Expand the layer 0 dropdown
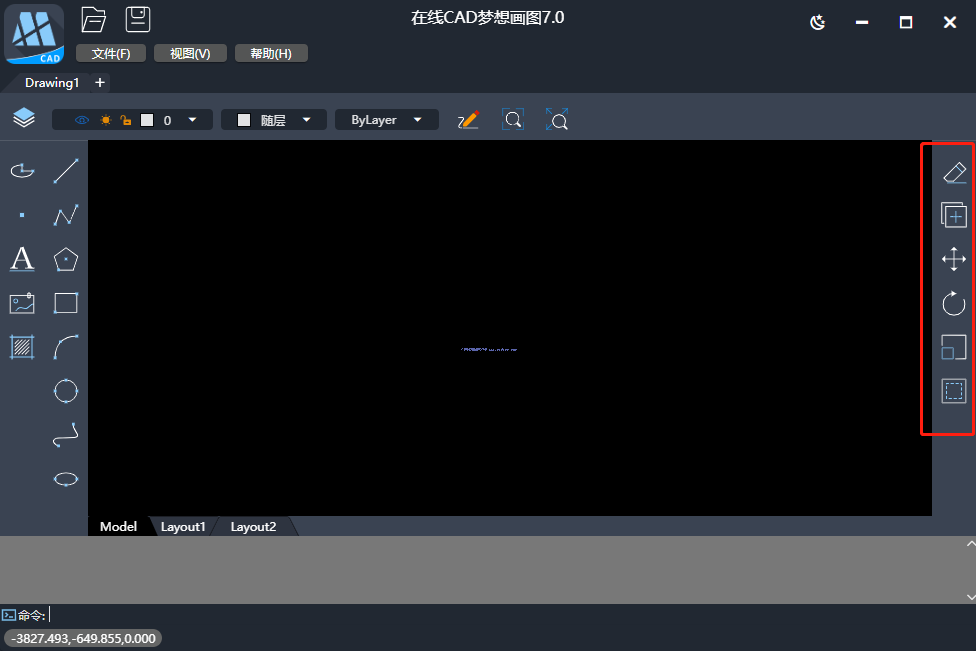 tap(192, 120)
